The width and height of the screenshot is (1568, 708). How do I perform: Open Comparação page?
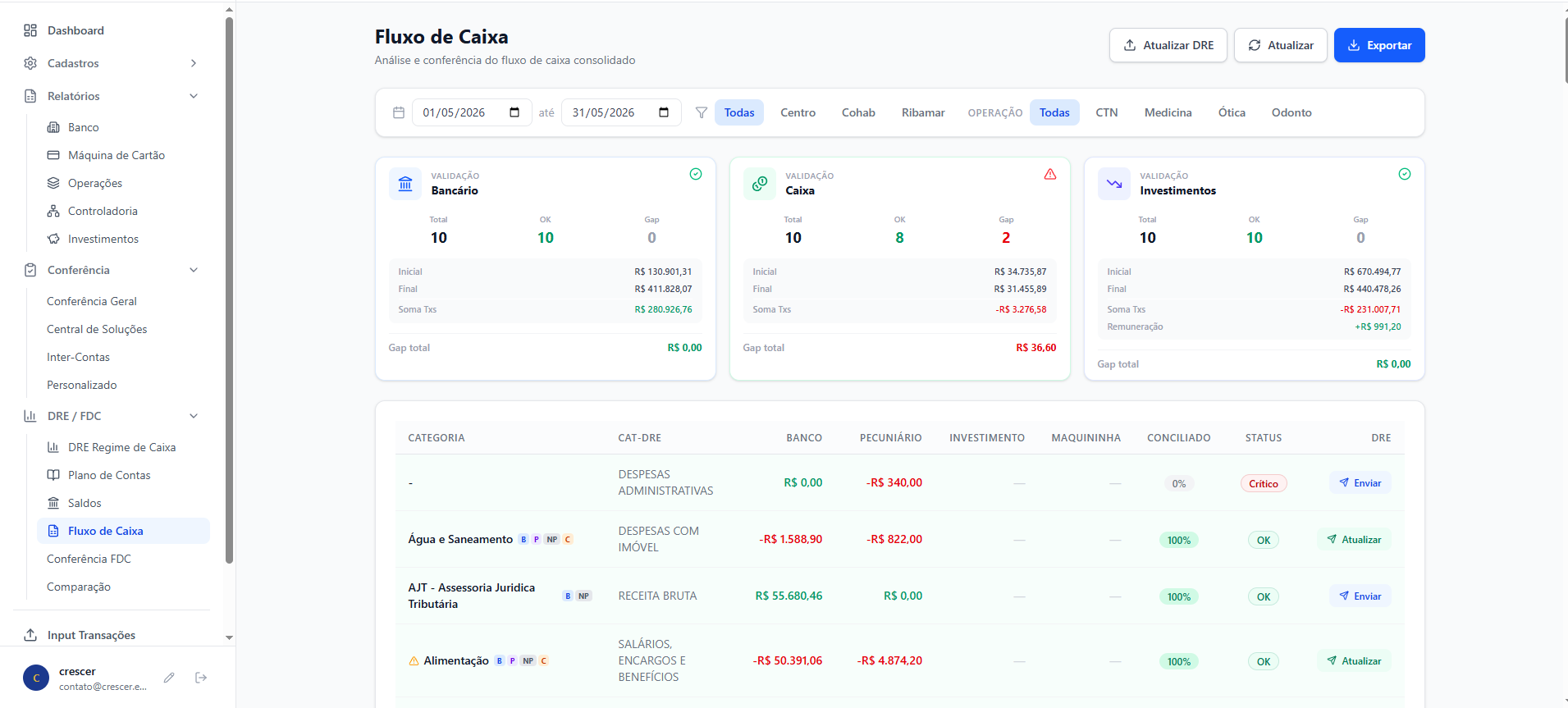click(x=79, y=587)
